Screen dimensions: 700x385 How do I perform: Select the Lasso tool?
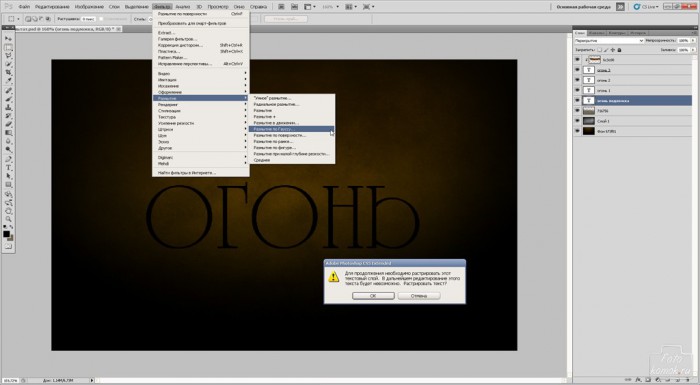click(x=8, y=56)
